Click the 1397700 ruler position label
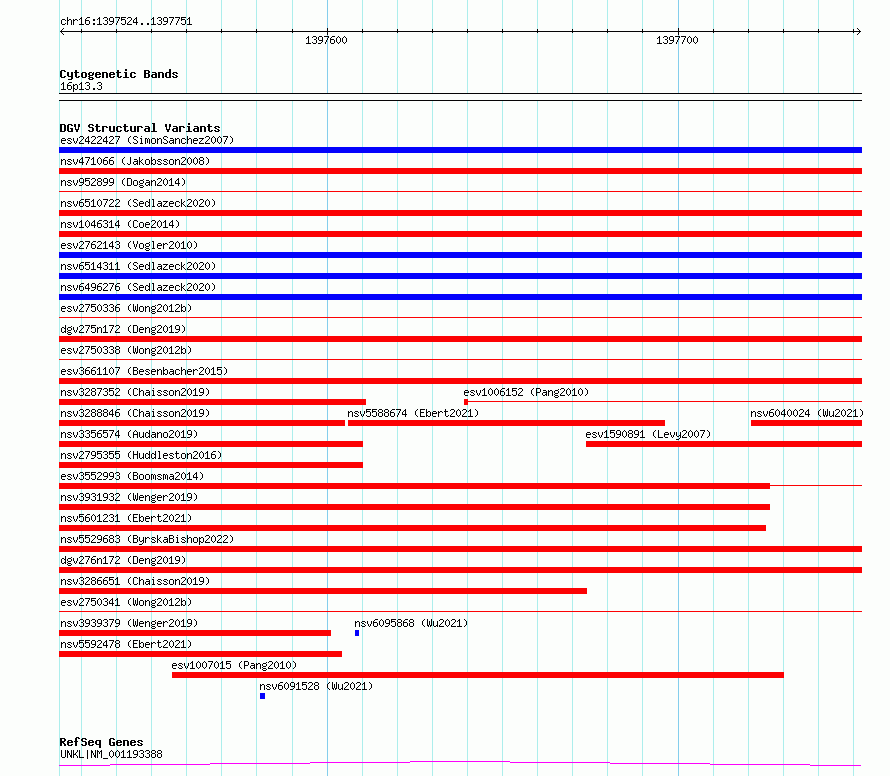 coord(677,40)
